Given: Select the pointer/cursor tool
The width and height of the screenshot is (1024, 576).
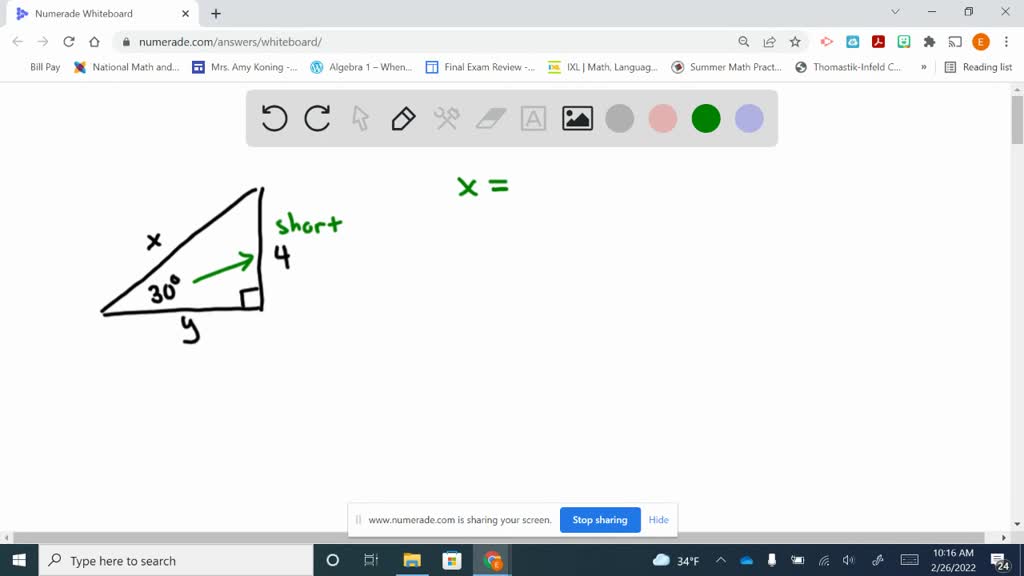Looking at the screenshot, I should tap(359, 118).
